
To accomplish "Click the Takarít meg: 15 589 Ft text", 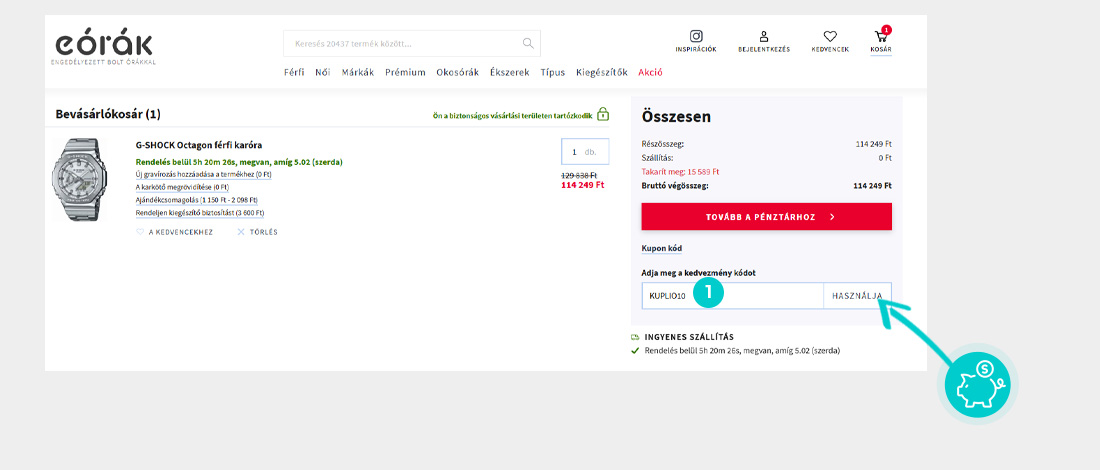I will coord(680,171).
